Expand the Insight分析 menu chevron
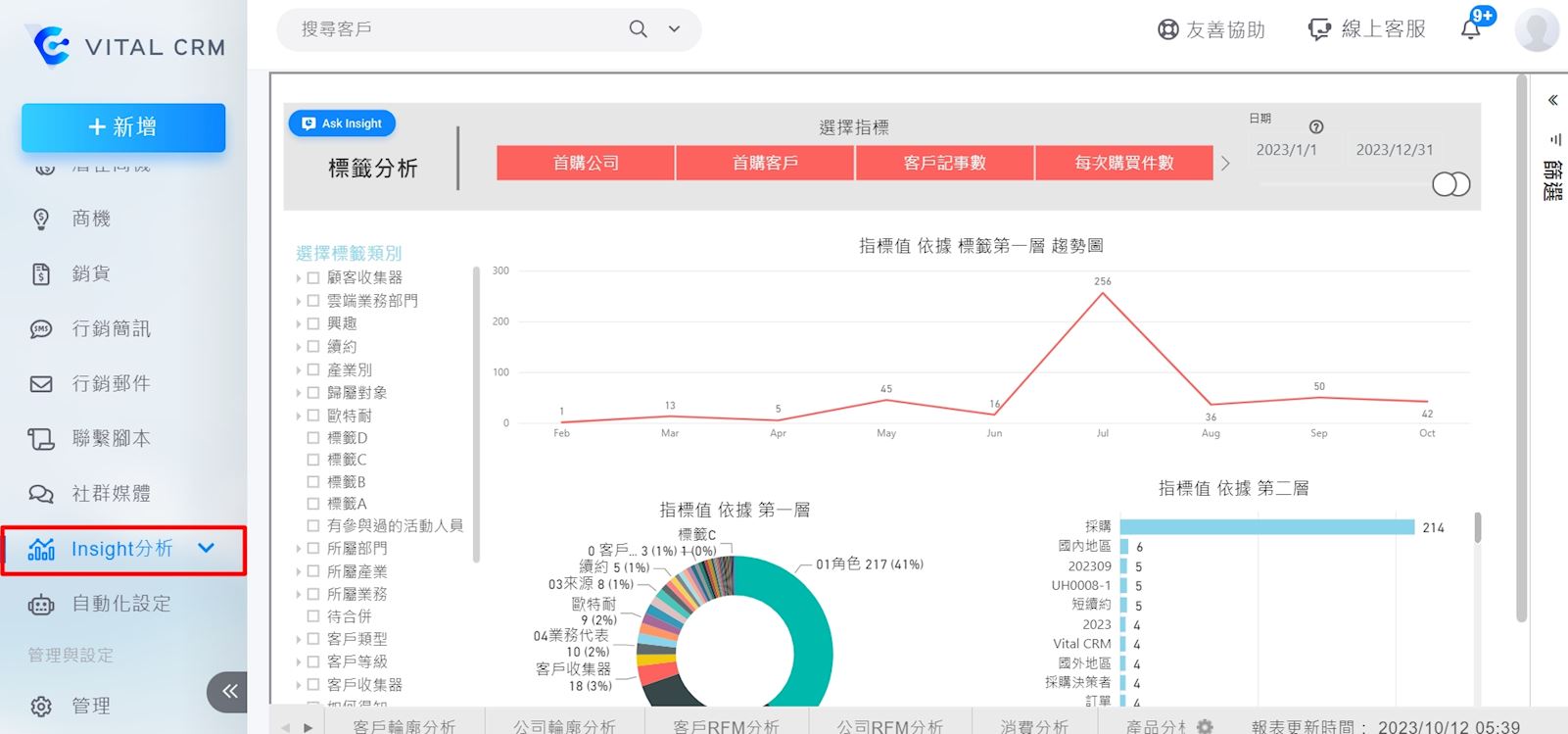 206,549
